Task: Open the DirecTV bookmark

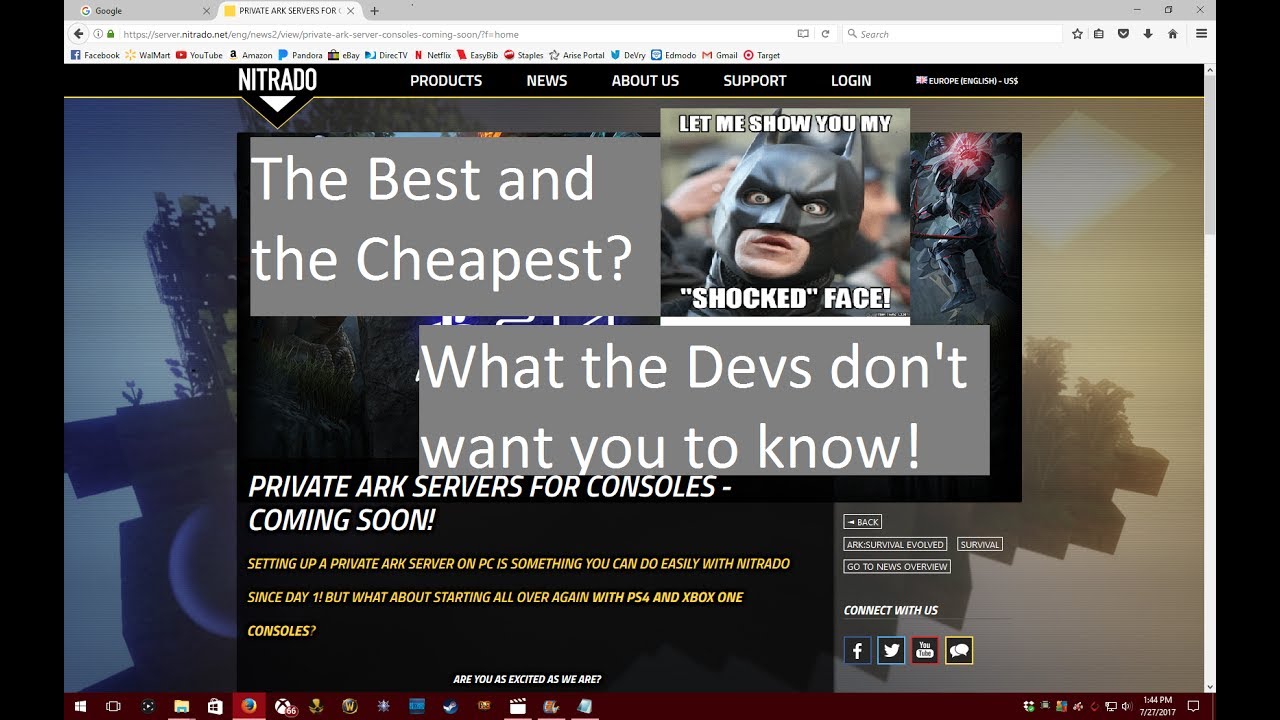Action: tap(387, 55)
